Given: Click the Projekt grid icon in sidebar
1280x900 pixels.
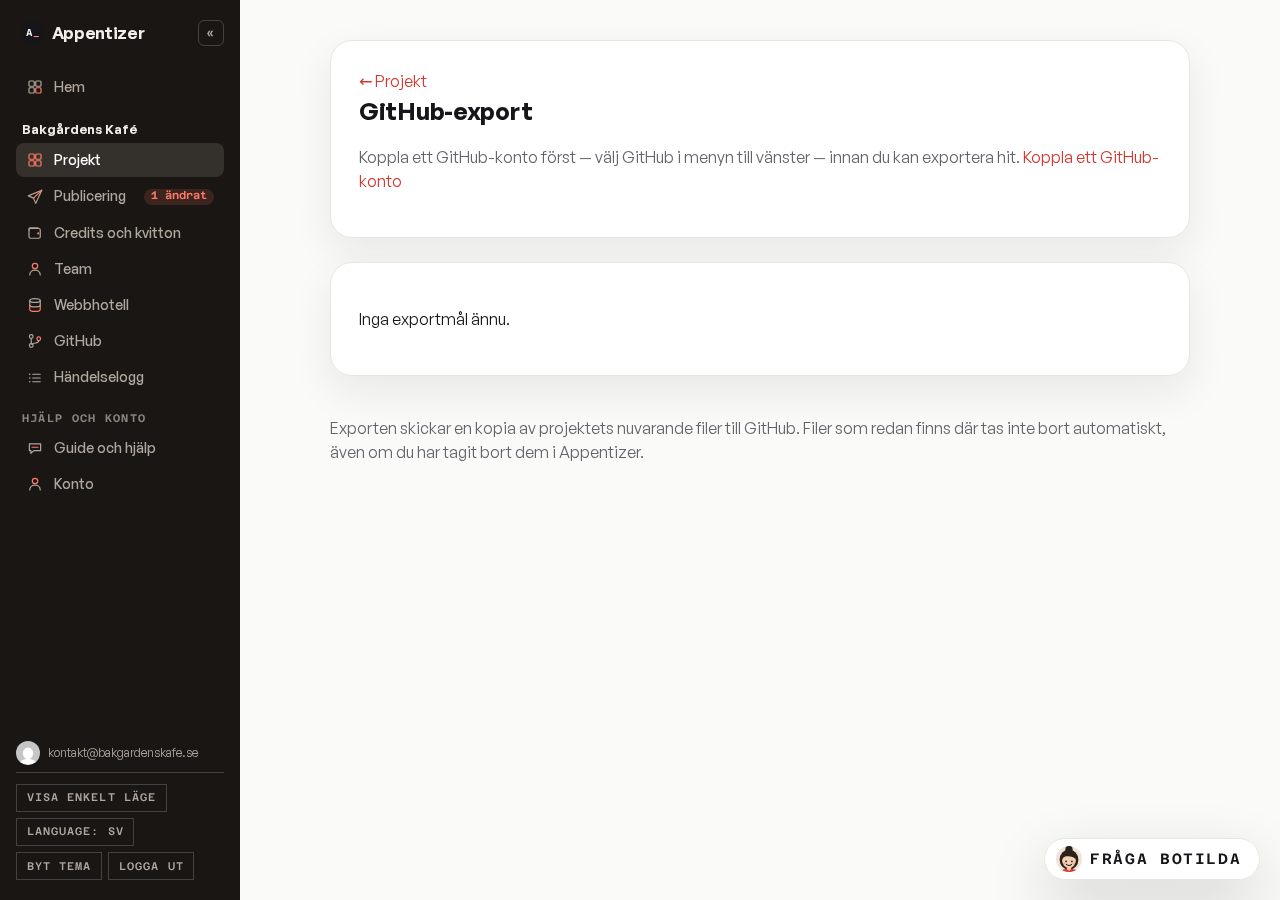Looking at the screenshot, I should click(35, 160).
